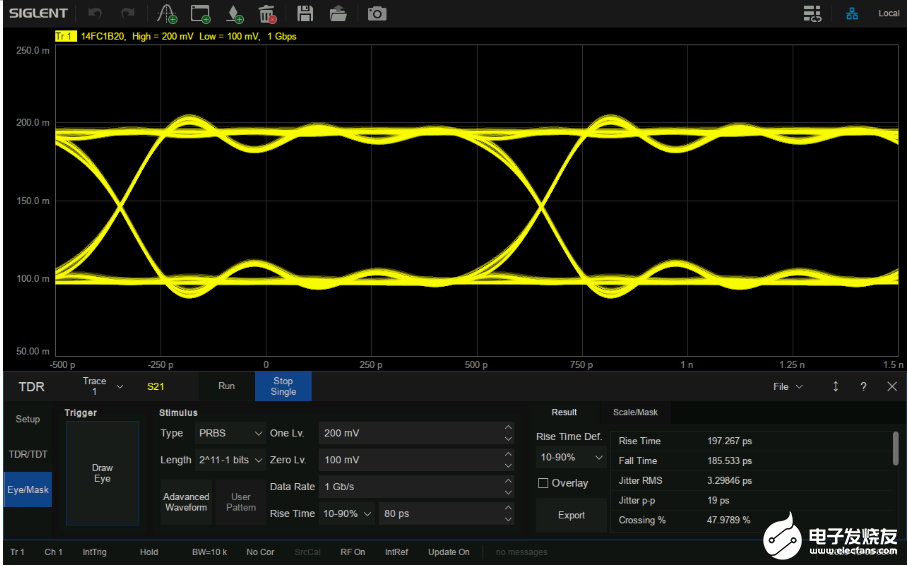Add a new window with the window-plus icon

click(x=200, y=13)
